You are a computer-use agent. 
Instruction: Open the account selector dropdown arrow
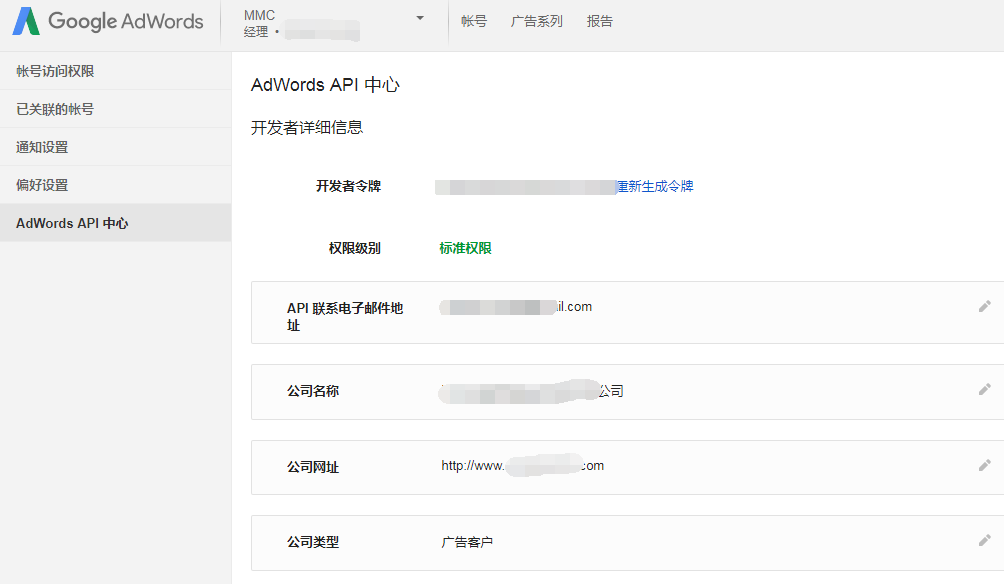pos(419,17)
